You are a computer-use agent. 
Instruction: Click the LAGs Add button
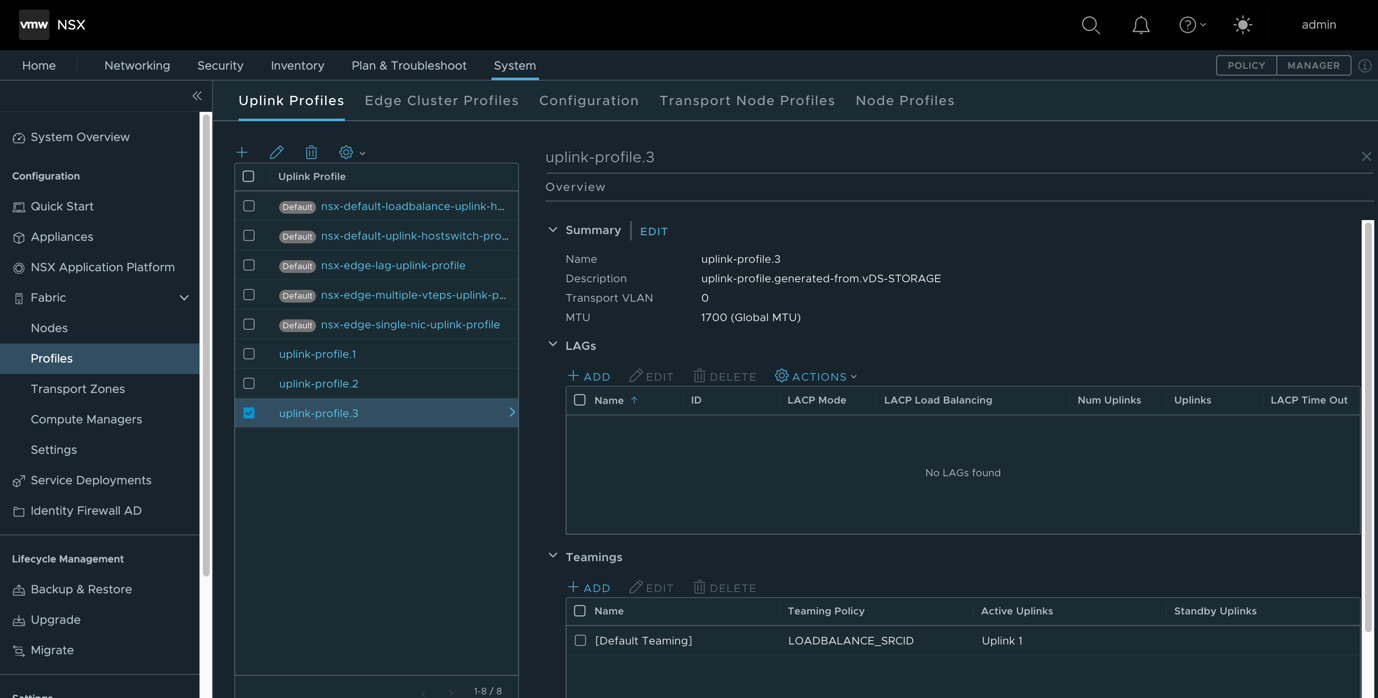pyautogui.click(x=589, y=376)
